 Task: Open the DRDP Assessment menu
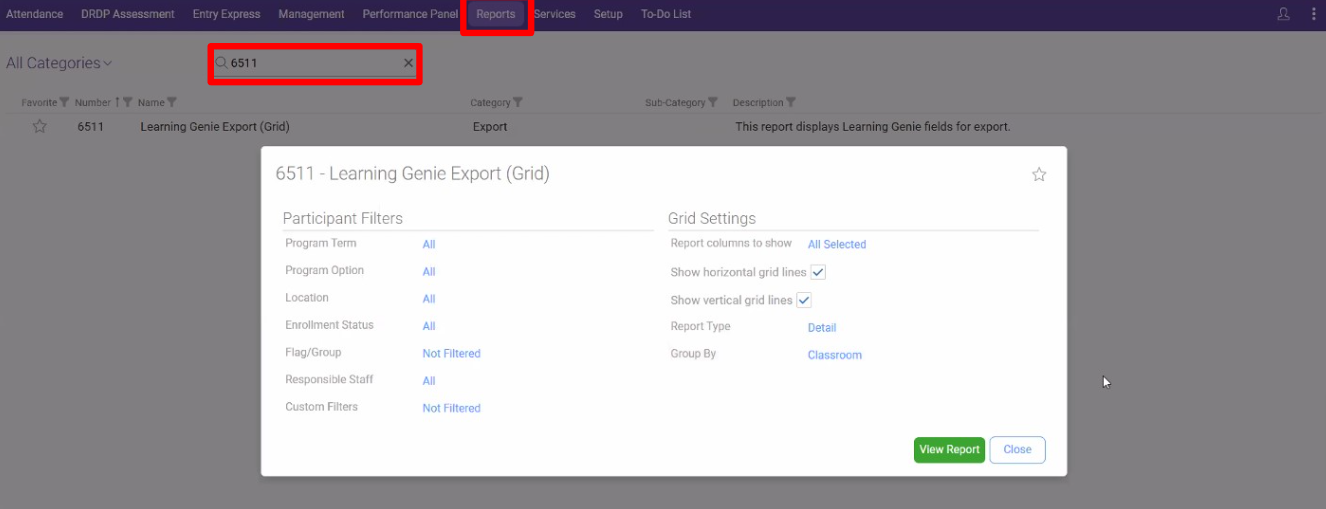tap(128, 14)
